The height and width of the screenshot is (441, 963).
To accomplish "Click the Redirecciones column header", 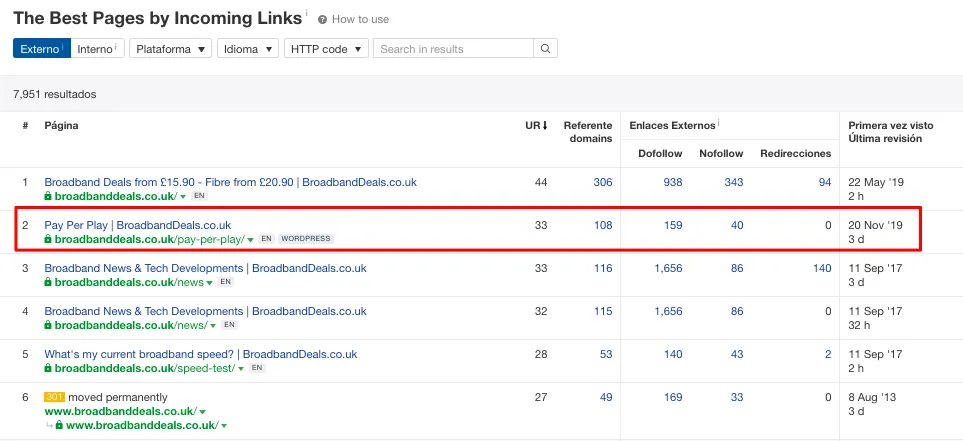I will coord(795,154).
